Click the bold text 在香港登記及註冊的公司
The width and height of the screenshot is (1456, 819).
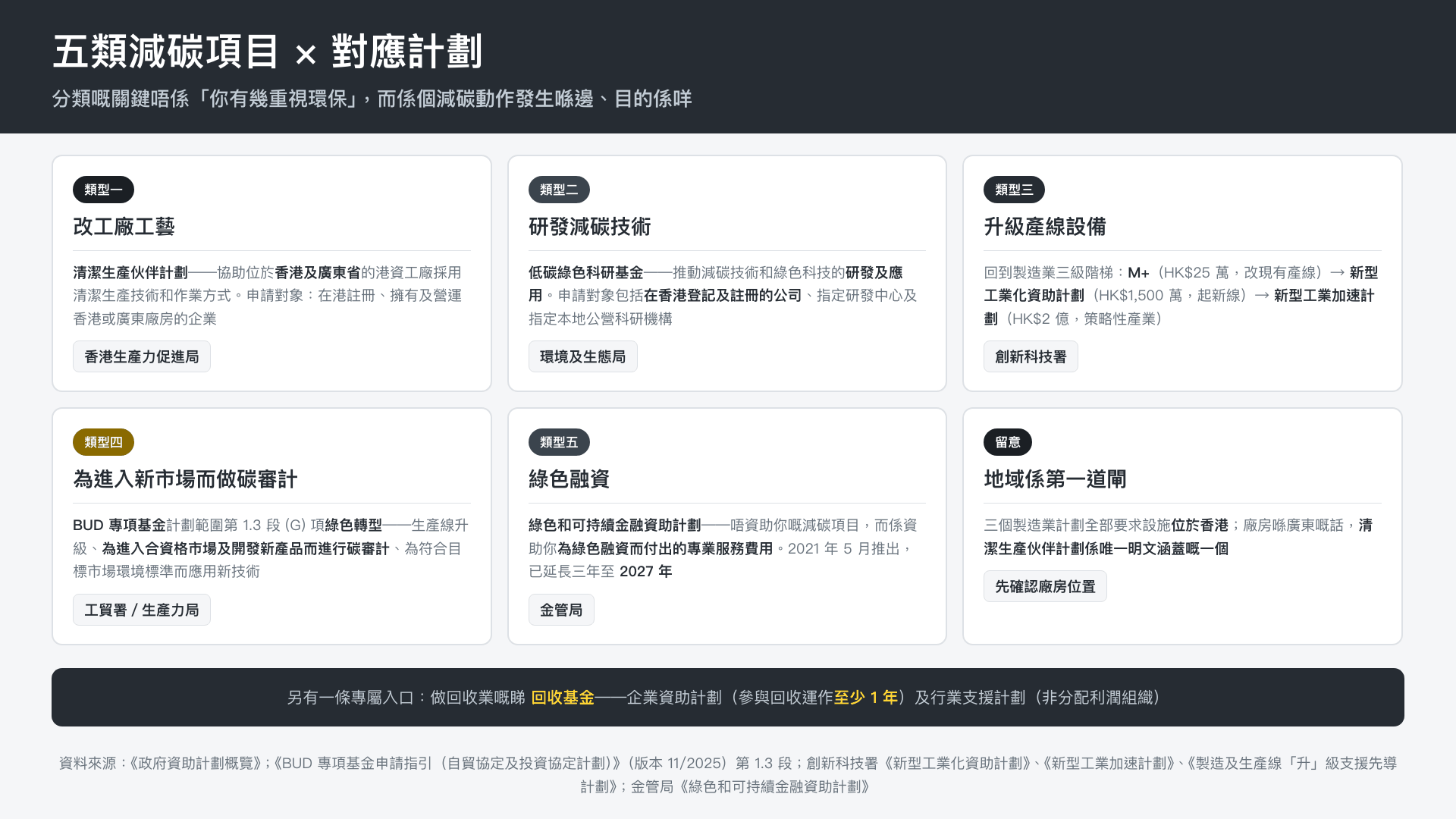[723, 296]
